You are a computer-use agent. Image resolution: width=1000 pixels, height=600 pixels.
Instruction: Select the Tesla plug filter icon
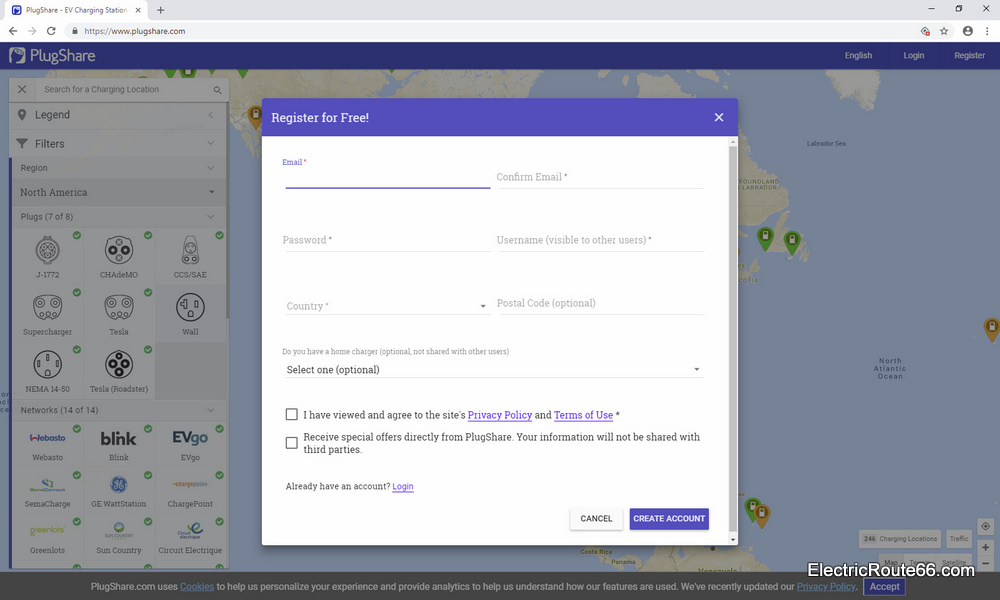coord(119,308)
